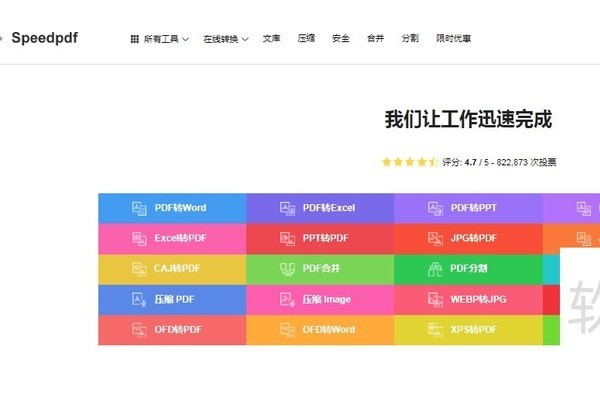
Task: Open the 压缩 PDF tool
Action: pyautogui.click(x=172, y=300)
